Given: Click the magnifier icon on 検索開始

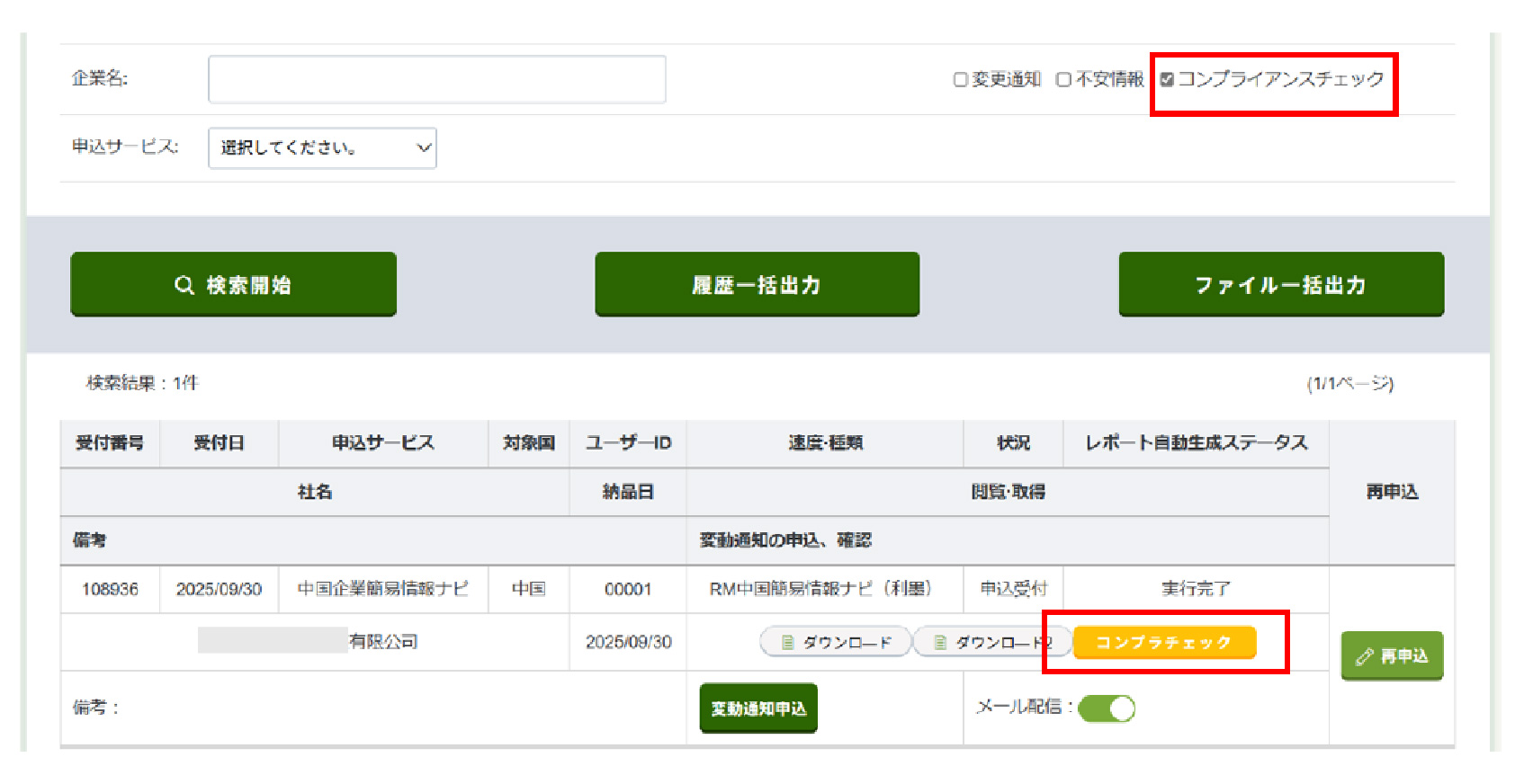Looking at the screenshot, I should point(184,285).
